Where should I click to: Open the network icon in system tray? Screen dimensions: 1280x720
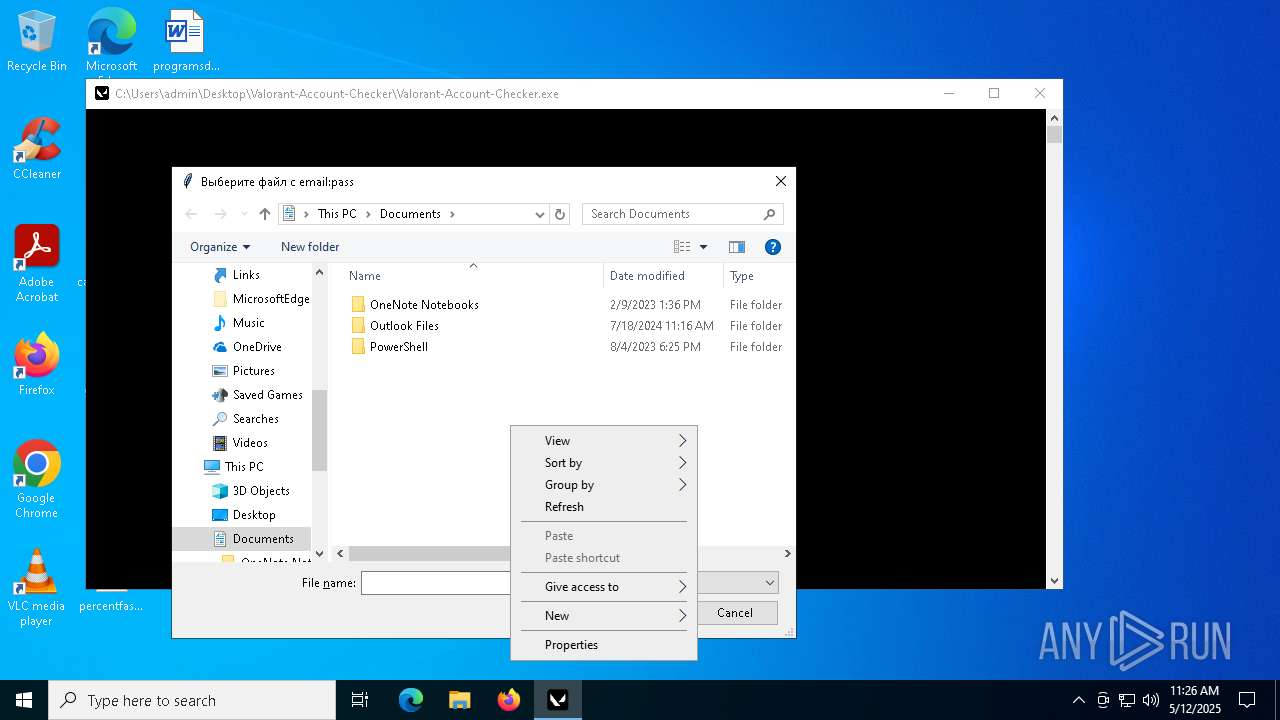[x=1127, y=700]
